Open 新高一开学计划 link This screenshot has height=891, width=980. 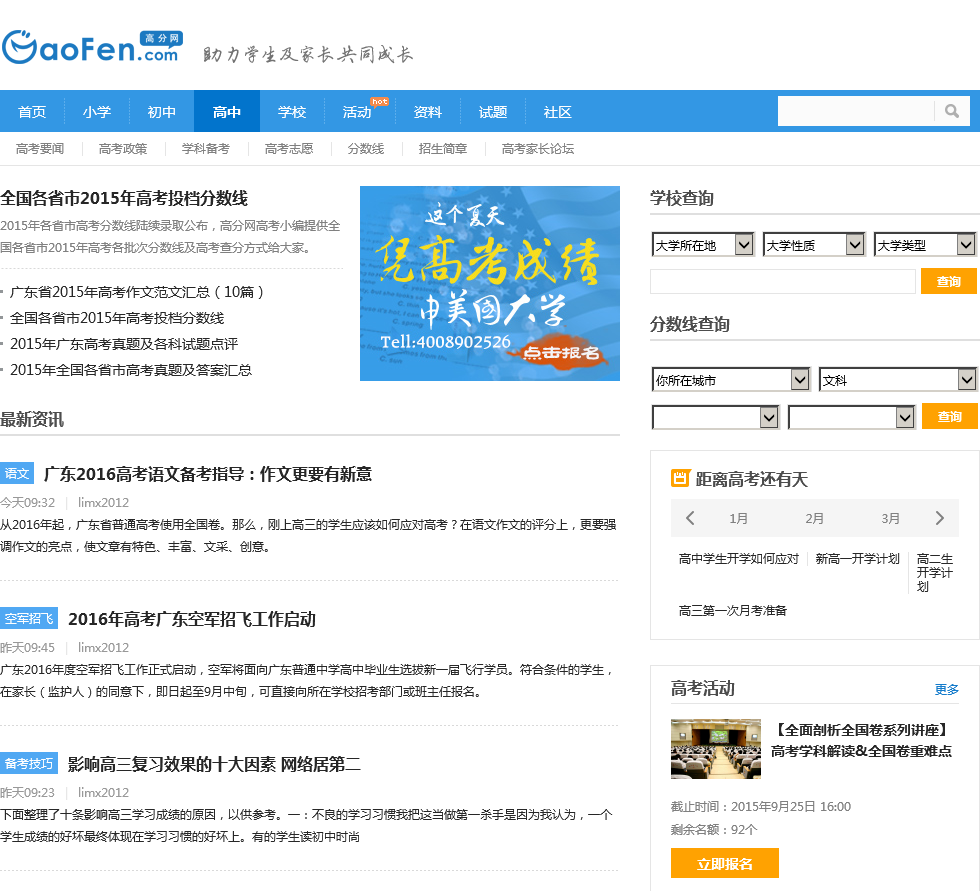pyautogui.click(x=858, y=559)
